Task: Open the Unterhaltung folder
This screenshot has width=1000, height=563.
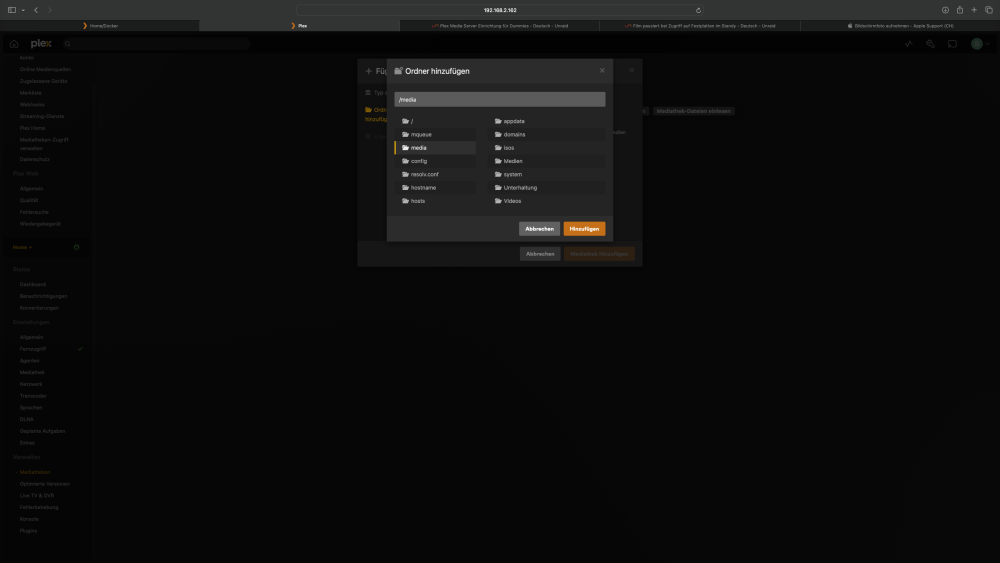Action: coord(547,187)
